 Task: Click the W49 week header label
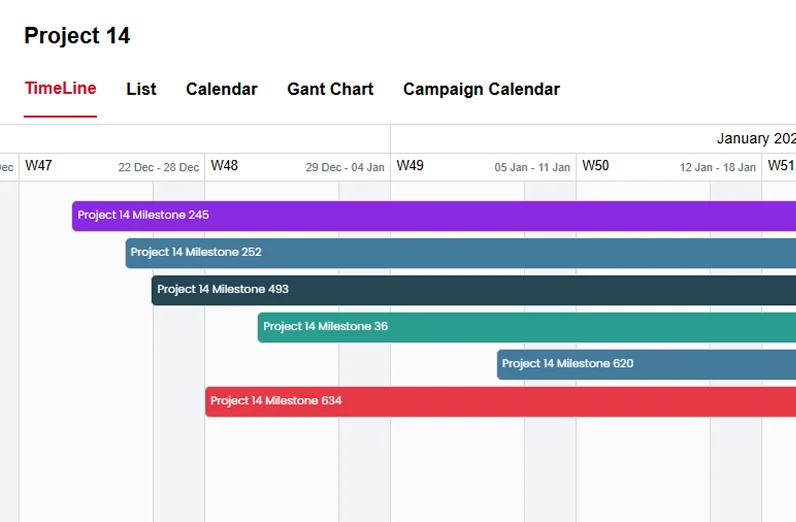(x=410, y=166)
